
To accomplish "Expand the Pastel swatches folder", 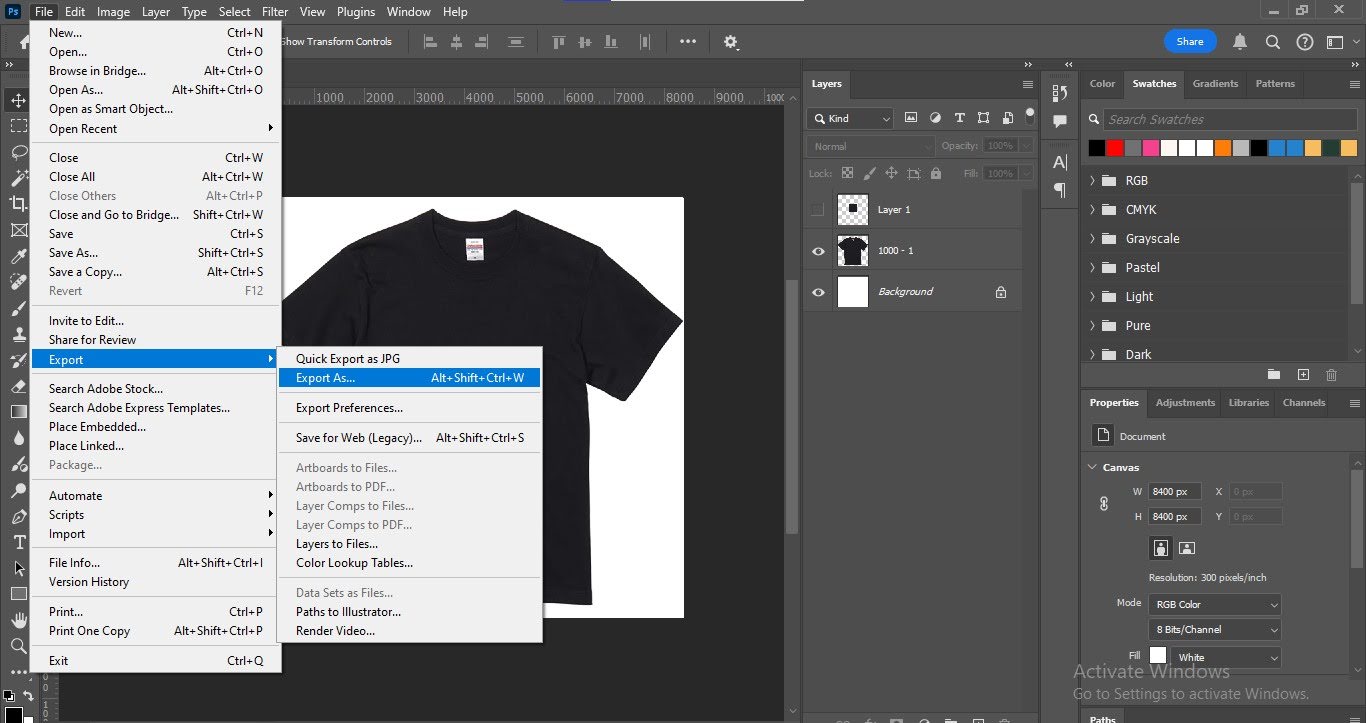I will [x=1092, y=268].
